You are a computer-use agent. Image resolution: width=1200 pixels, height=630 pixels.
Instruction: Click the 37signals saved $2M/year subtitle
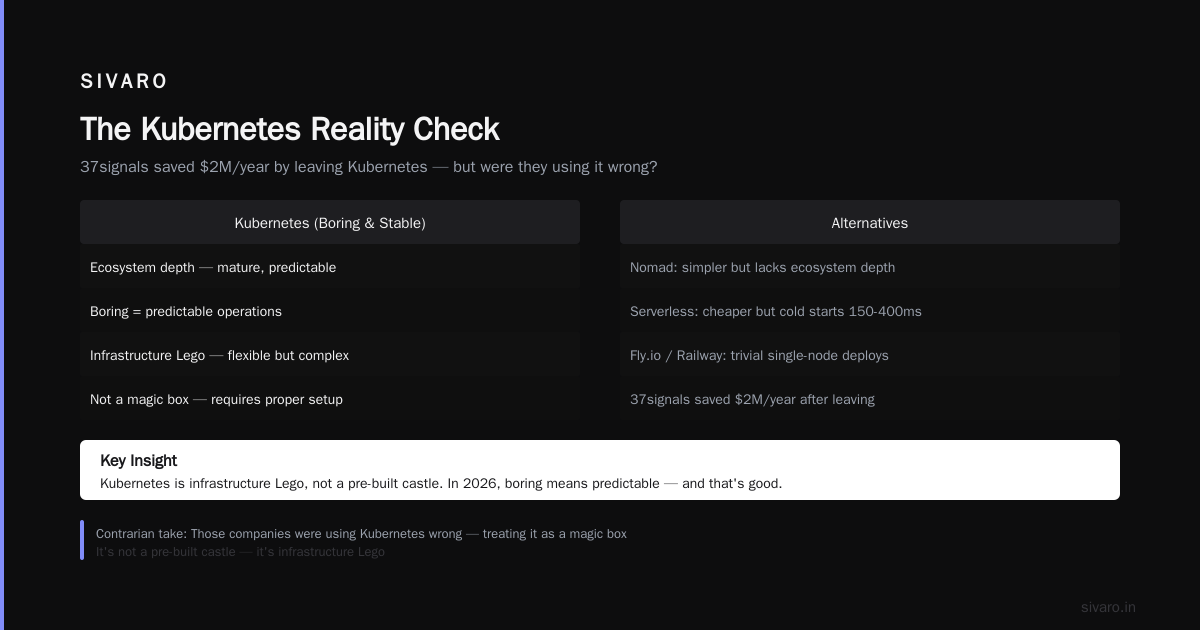(369, 167)
